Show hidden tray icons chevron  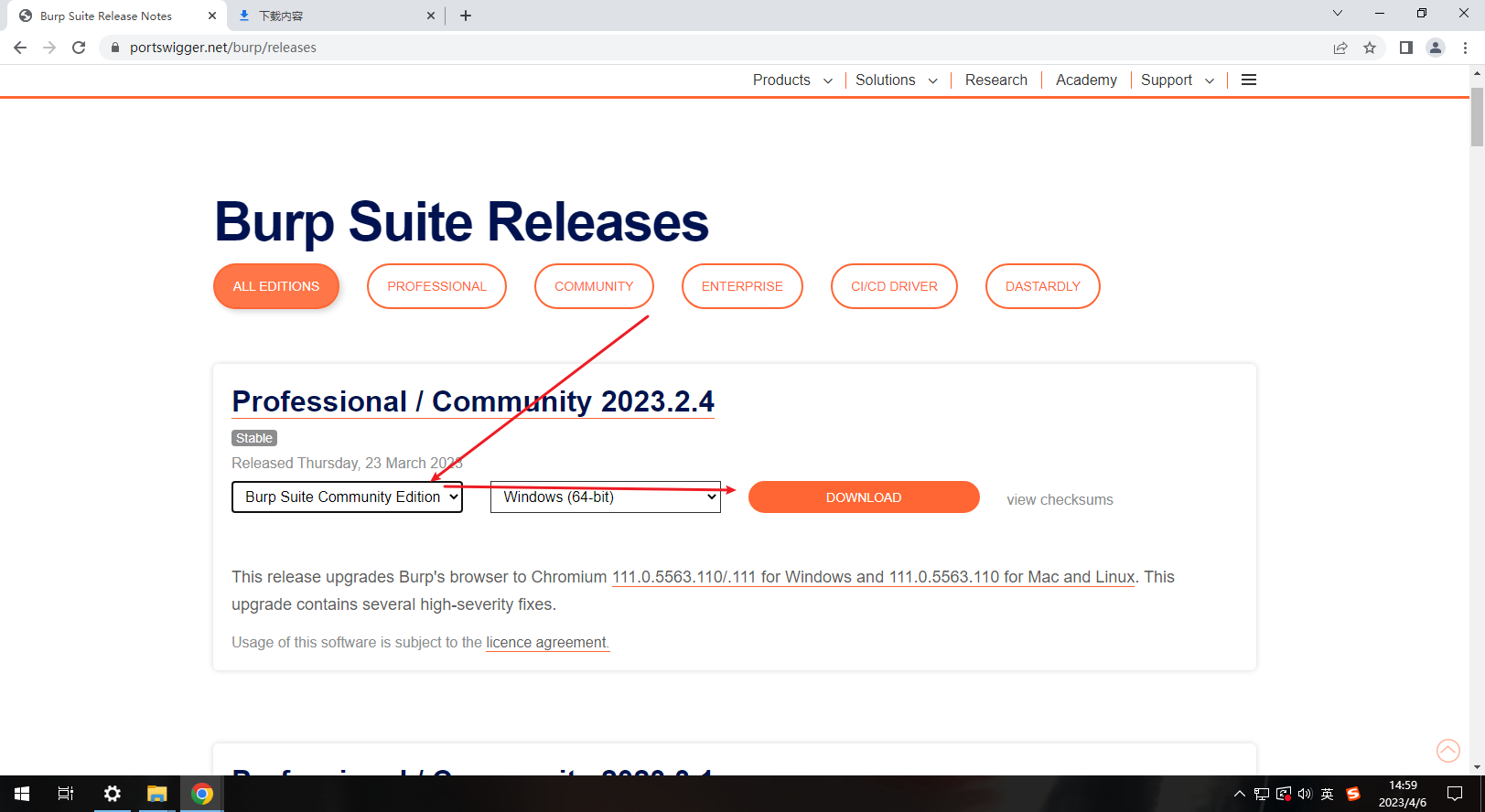(x=1240, y=794)
